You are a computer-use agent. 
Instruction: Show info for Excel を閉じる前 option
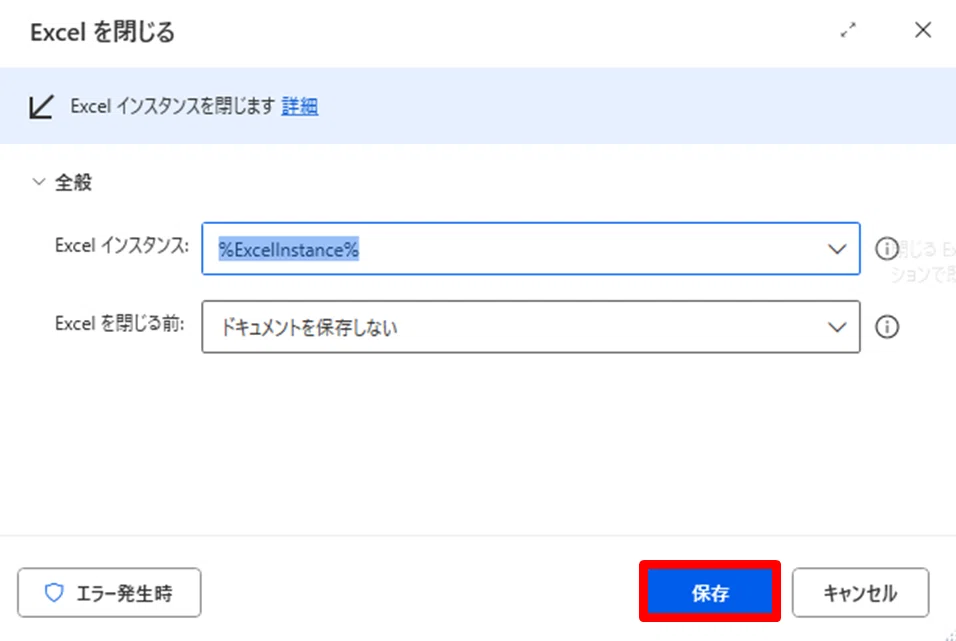[x=886, y=327]
